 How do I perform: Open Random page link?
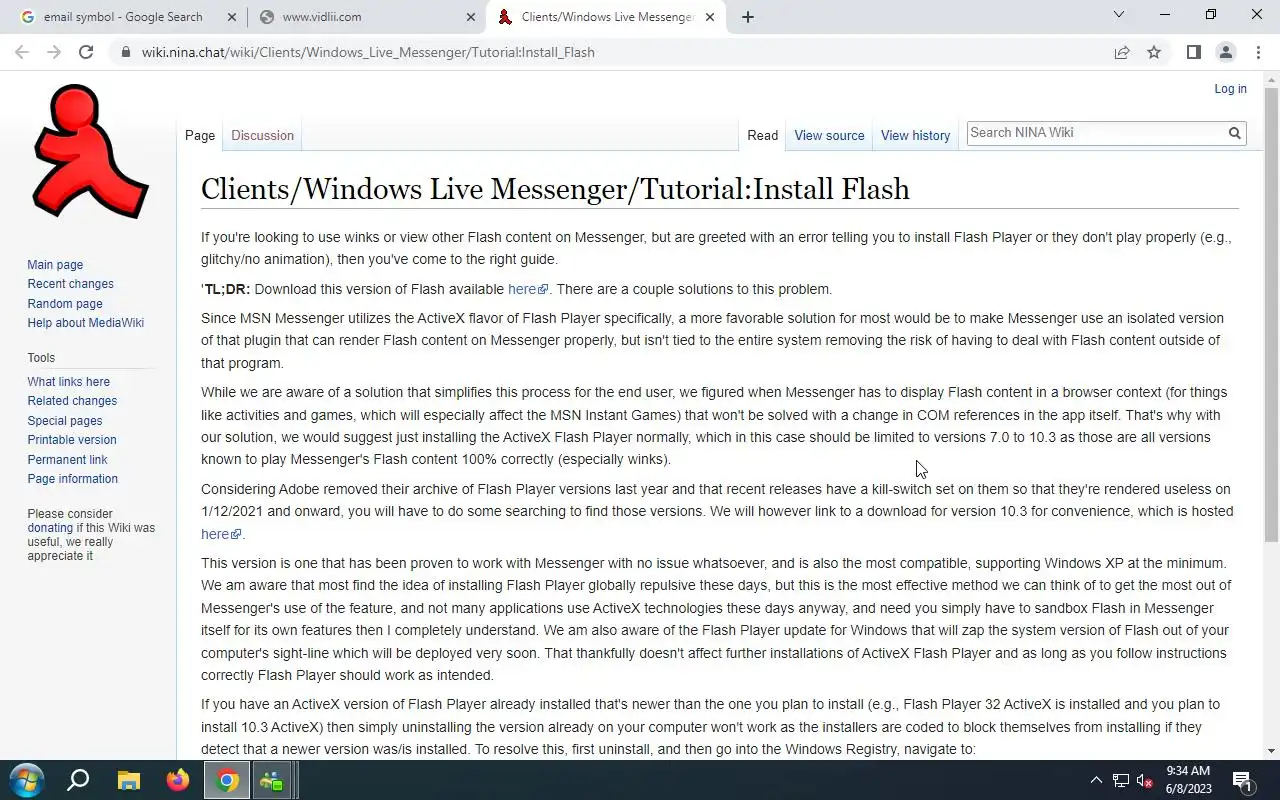pyautogui.click(x=65, y=304)
